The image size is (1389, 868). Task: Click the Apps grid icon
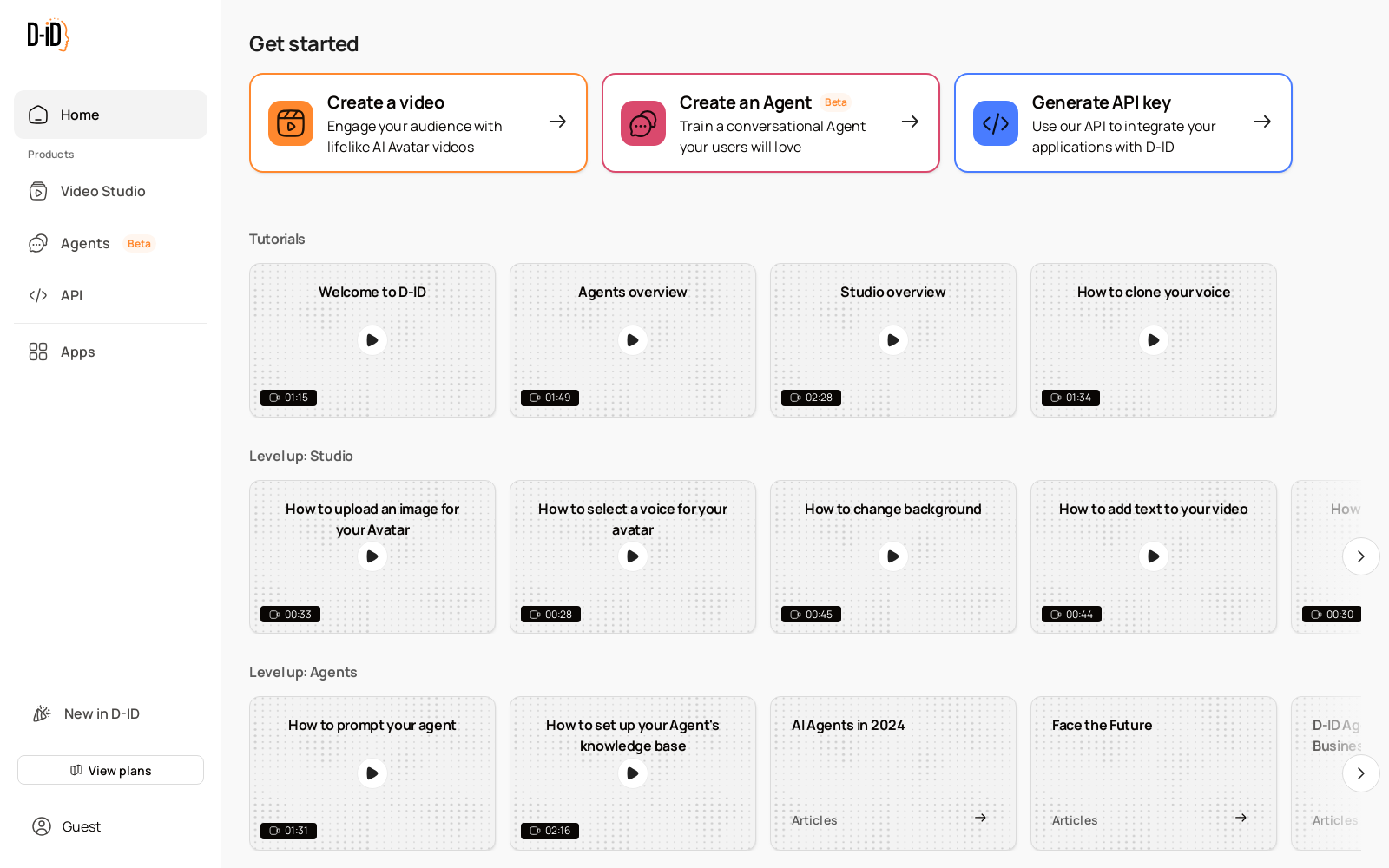coord(38,352)
